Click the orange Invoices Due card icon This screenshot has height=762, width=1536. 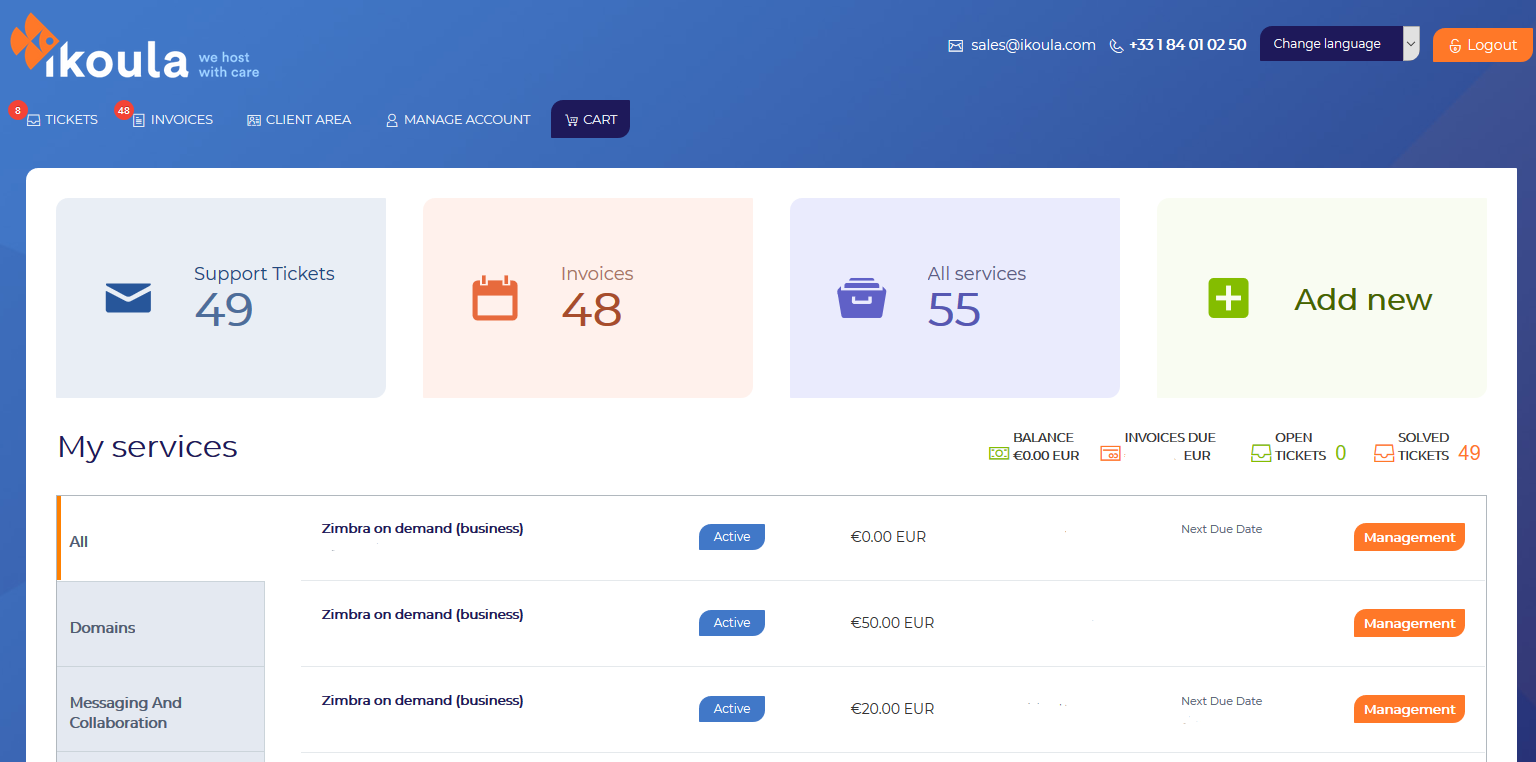[1110, 453]
